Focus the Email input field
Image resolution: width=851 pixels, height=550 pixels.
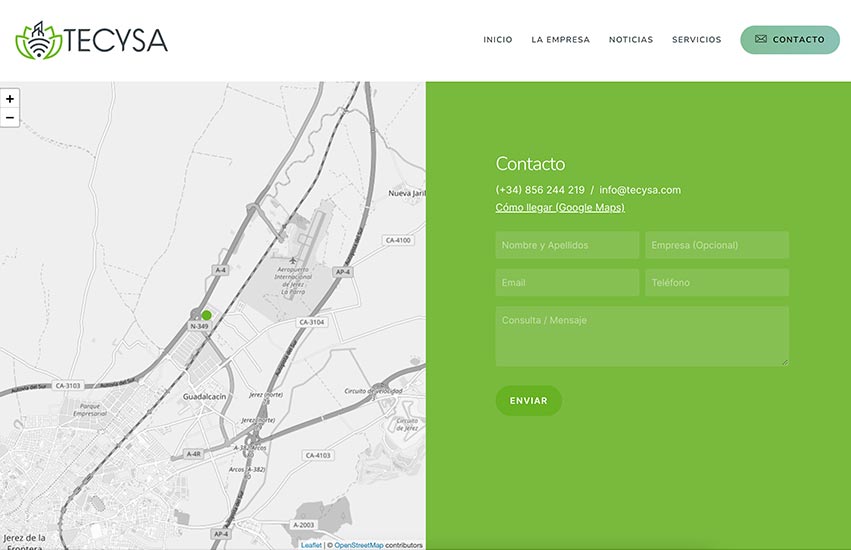tap(567, 282)
